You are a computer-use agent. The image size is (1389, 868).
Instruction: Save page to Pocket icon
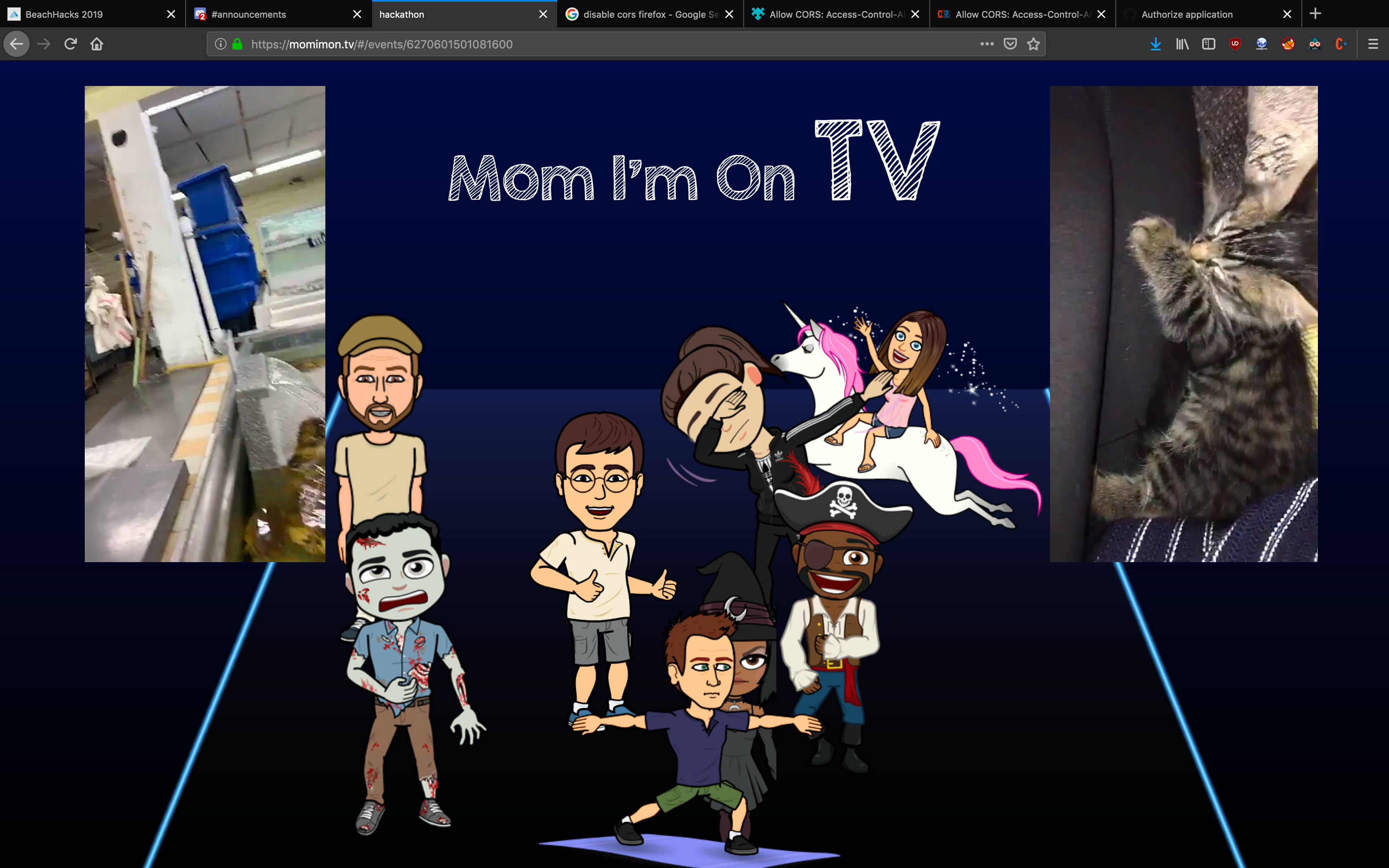[x=1010, y=44]
